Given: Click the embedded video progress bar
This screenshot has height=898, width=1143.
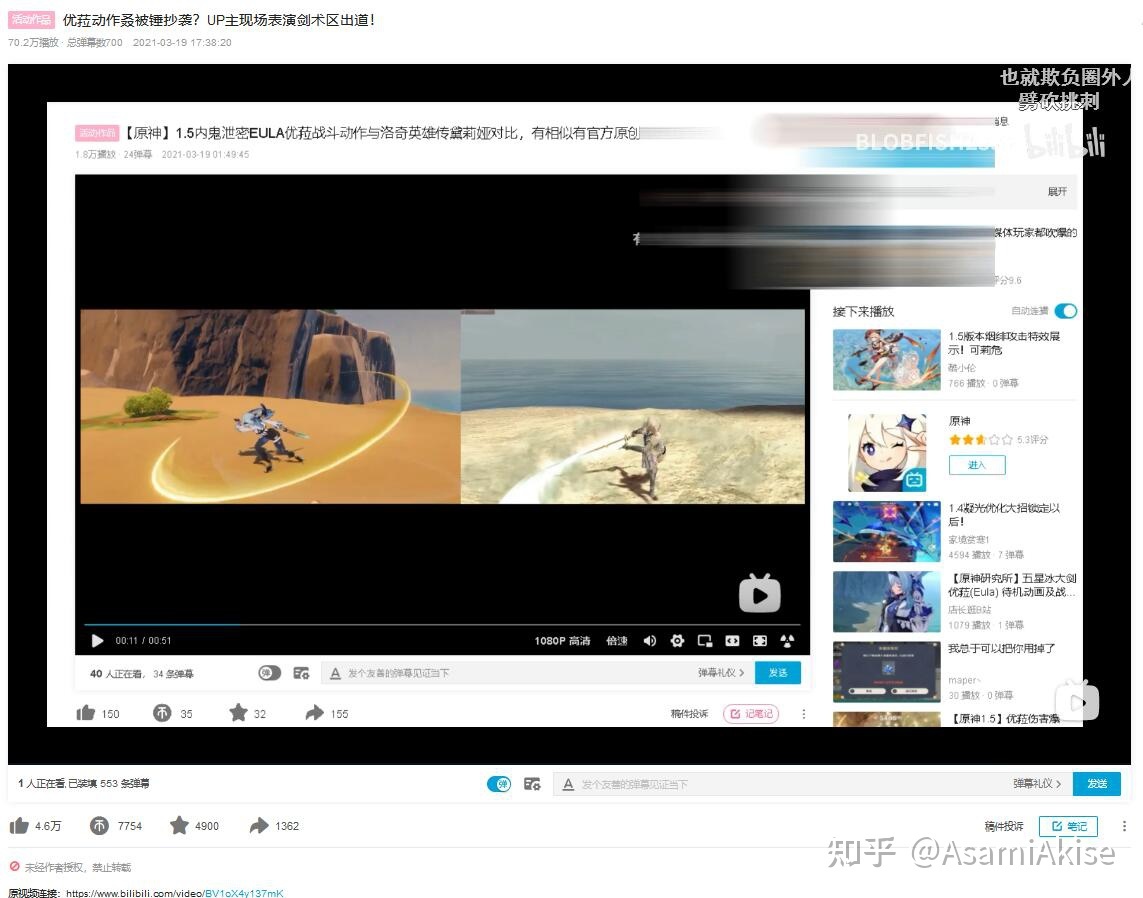Looking at the screenshot, I should click(x=442, y=625).
